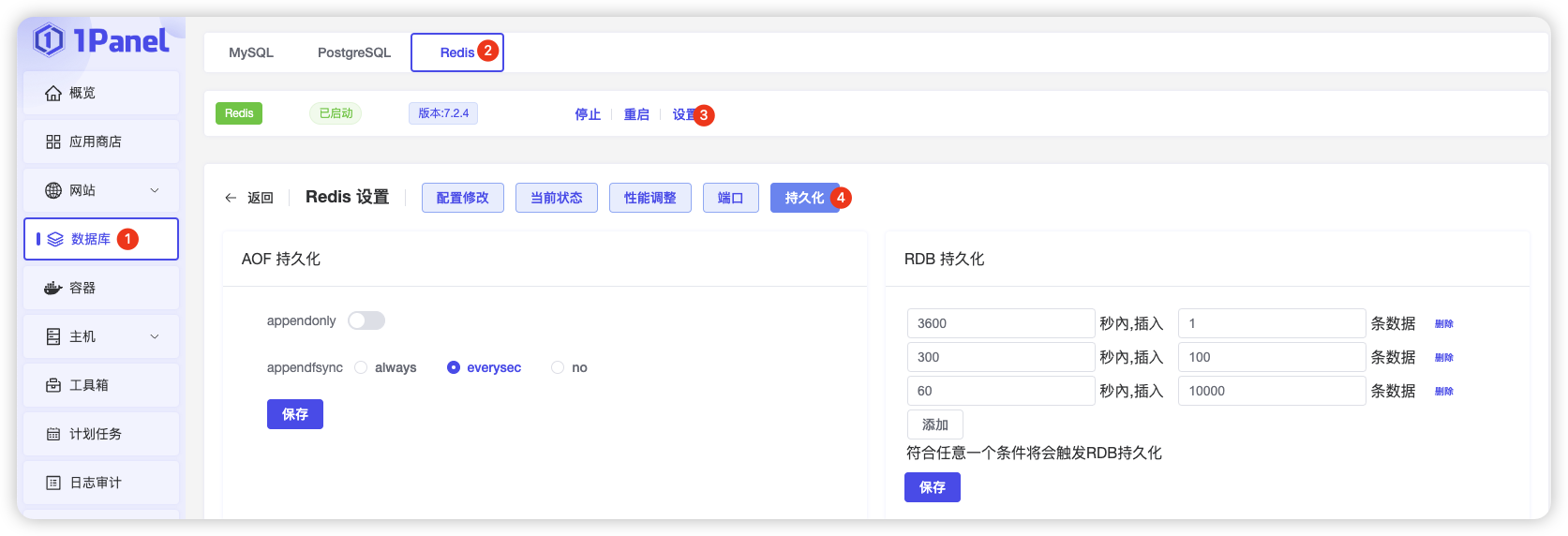Select the always appendfsync option
Viewport: 1568px width, 536px height.
coord(361,367)
